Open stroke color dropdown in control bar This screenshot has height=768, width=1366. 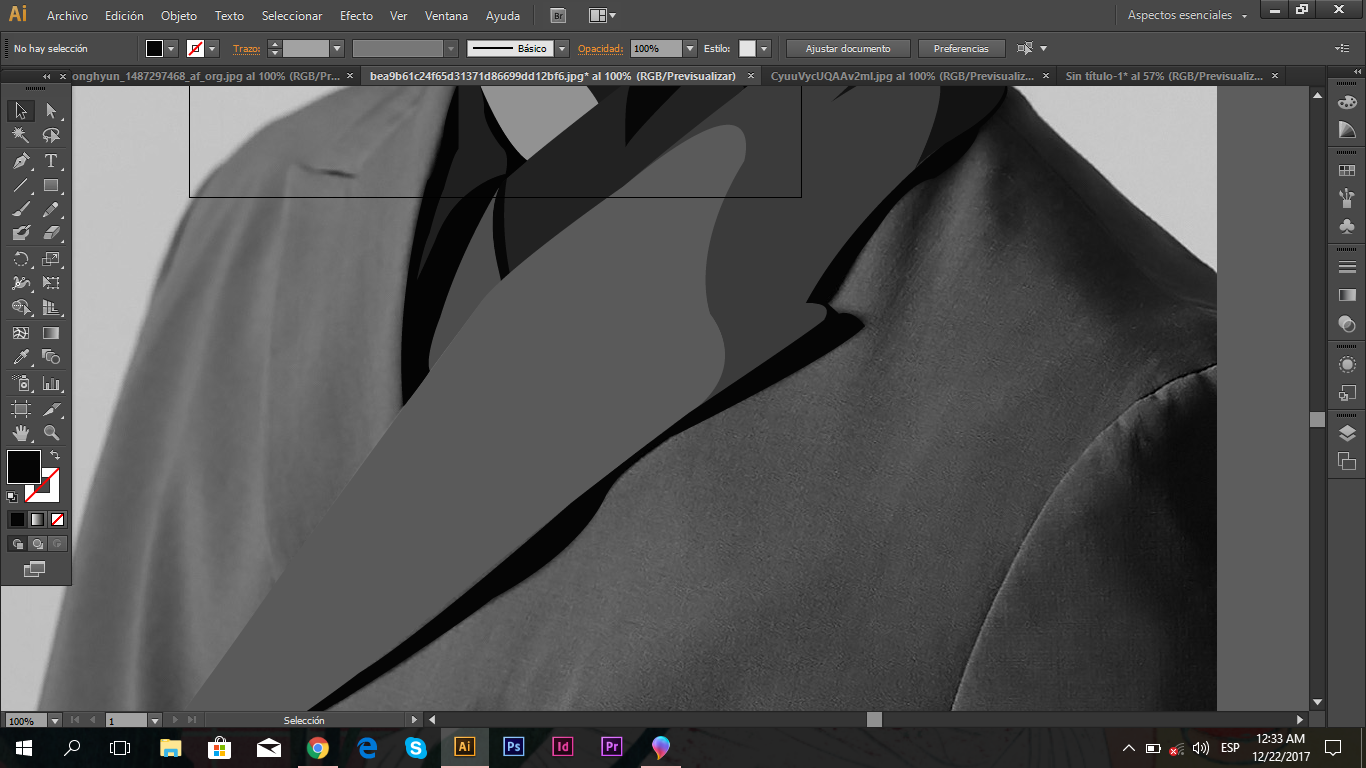213,48
